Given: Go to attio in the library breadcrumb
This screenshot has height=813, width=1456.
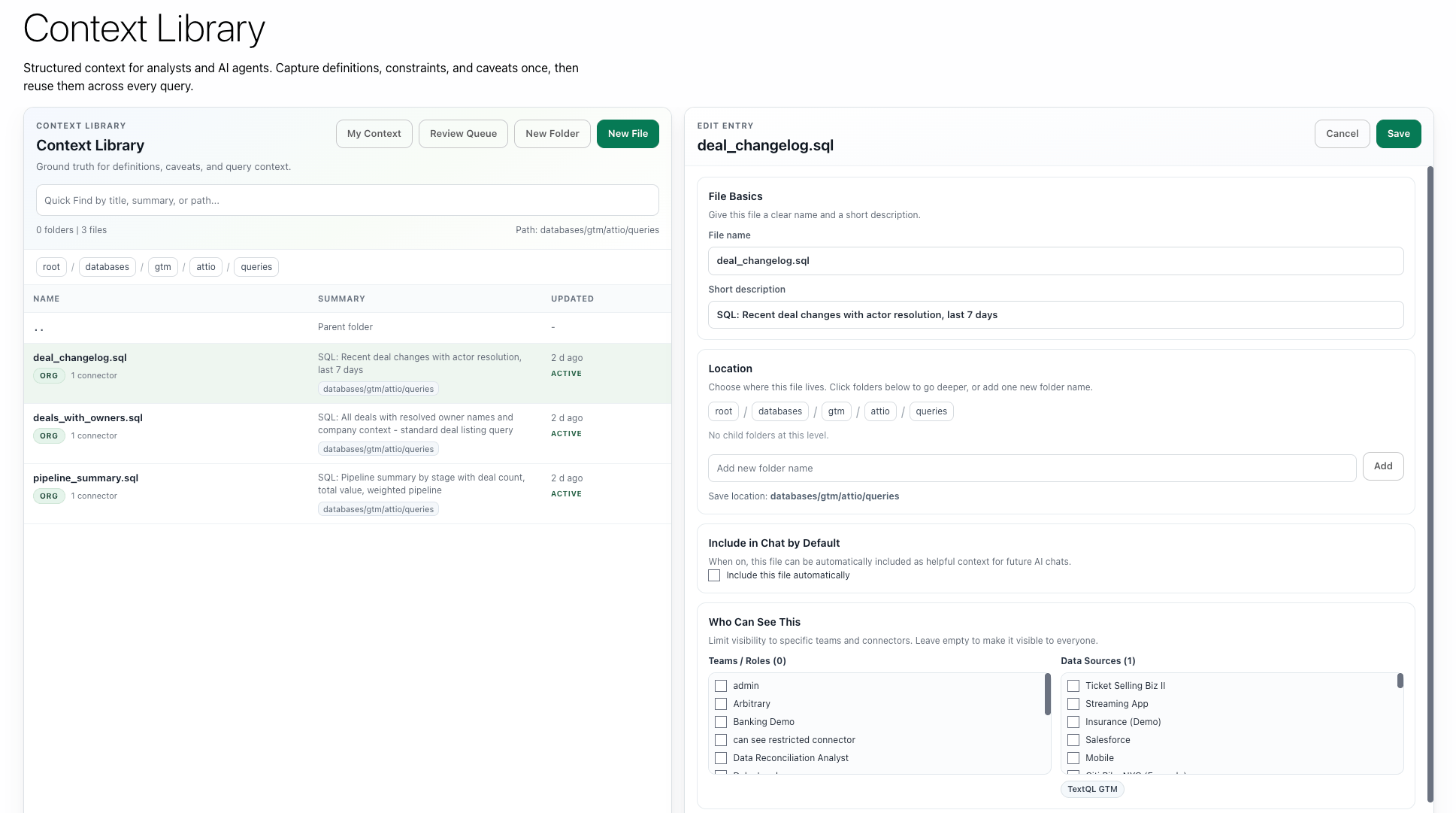Looking at the screenshot, I should (206, 267).
